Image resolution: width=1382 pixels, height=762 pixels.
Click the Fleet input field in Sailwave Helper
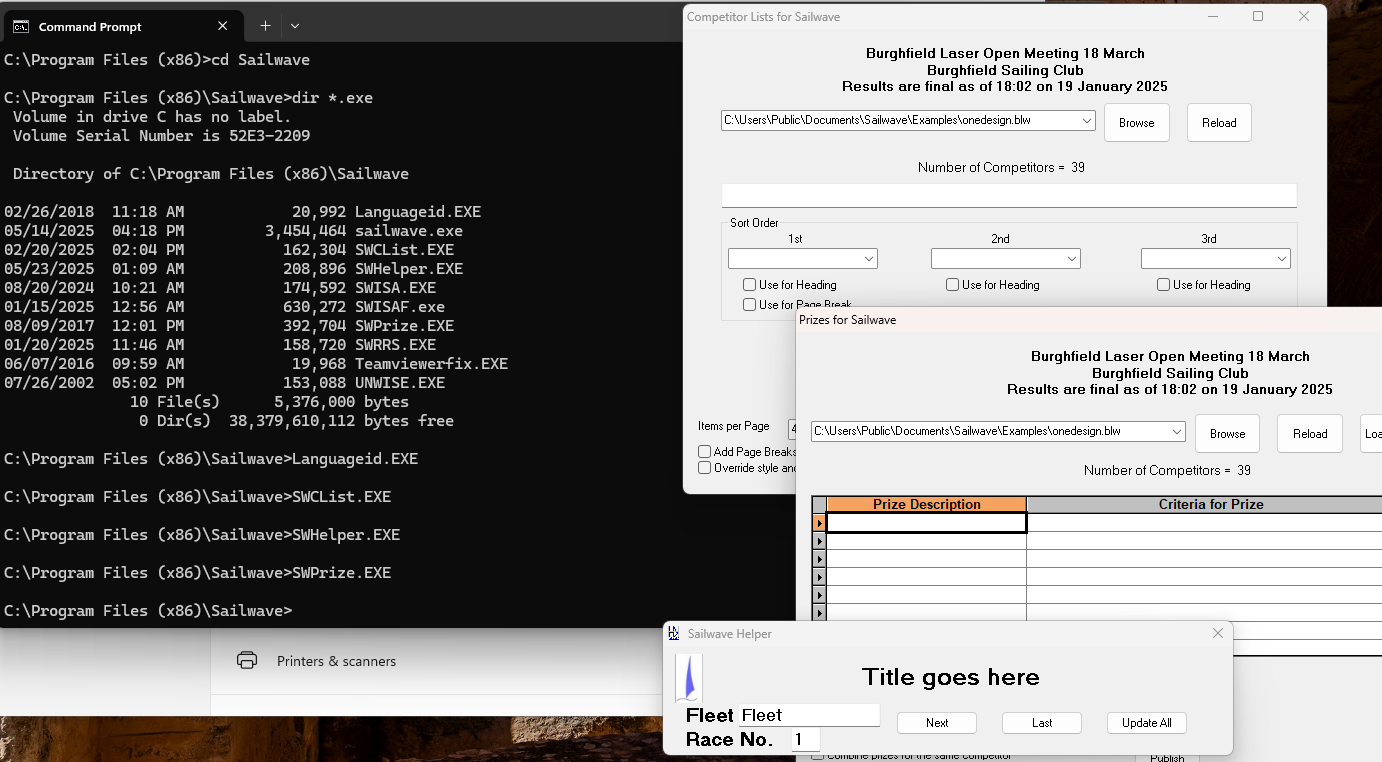(809, 715)
